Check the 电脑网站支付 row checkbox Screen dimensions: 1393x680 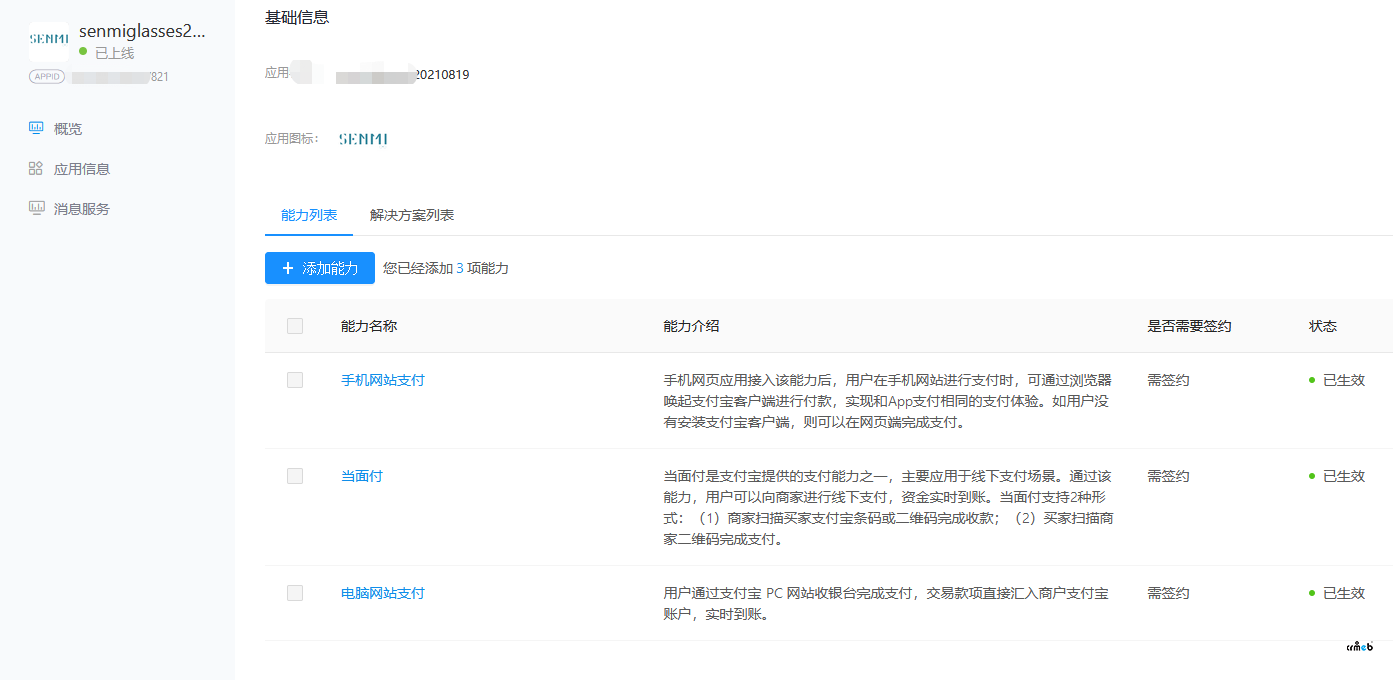tap(295, 593)
